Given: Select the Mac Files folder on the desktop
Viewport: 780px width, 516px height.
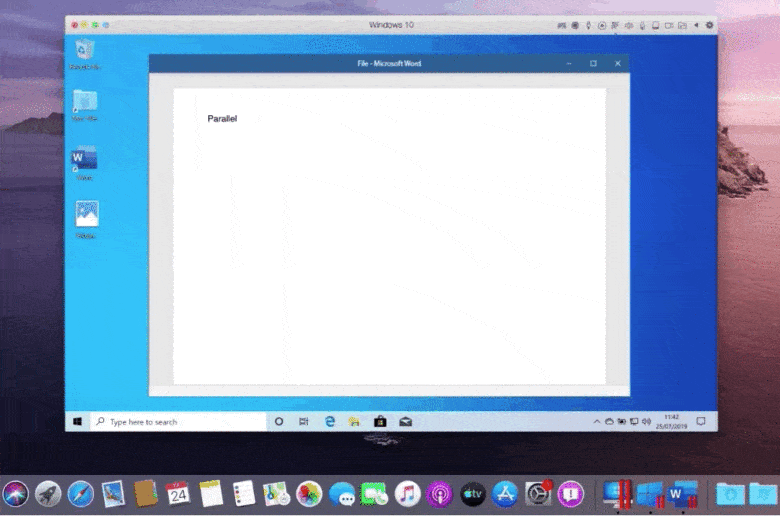Looking at the screenshot, I should pos(85,105).
